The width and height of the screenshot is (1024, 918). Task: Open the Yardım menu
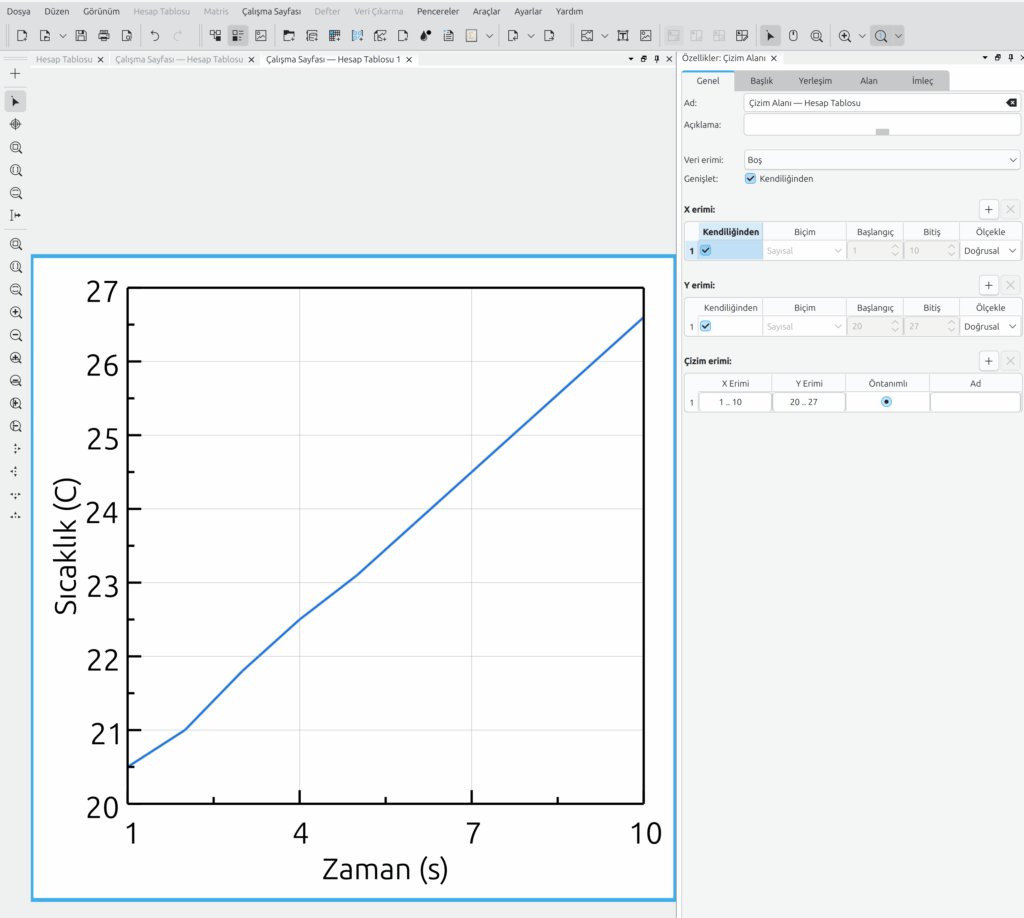(569, 11)
